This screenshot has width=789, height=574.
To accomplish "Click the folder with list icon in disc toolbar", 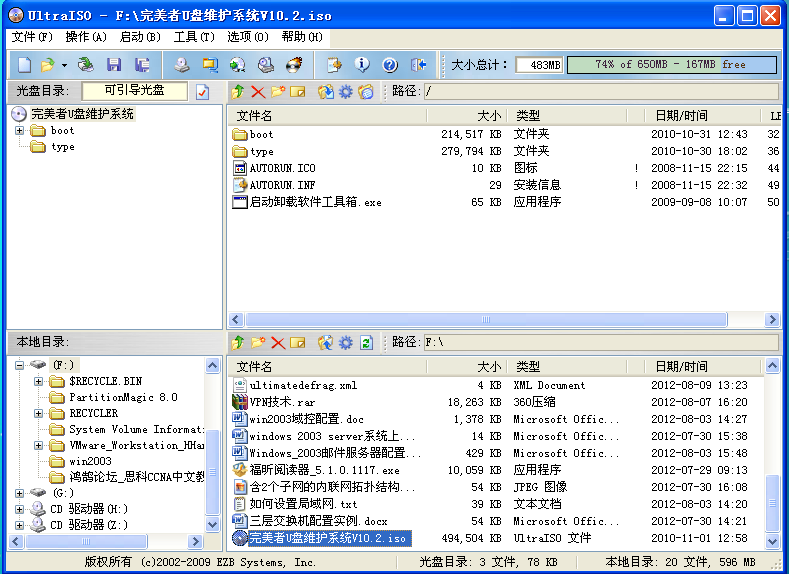I will pyautogui.click(x=366, y=92).
